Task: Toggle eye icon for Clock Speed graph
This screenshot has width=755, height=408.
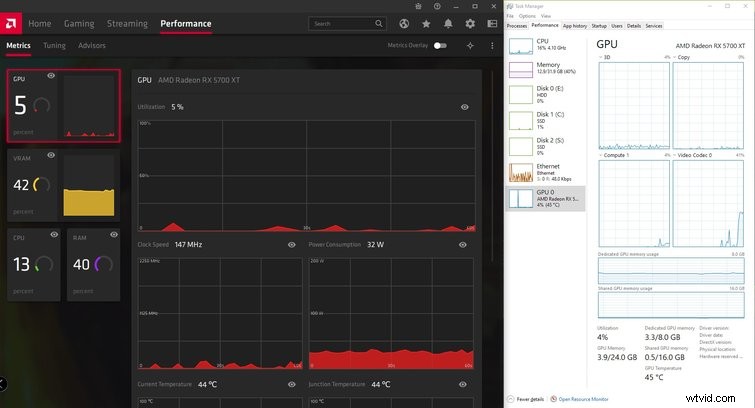Action: [292, 245]
